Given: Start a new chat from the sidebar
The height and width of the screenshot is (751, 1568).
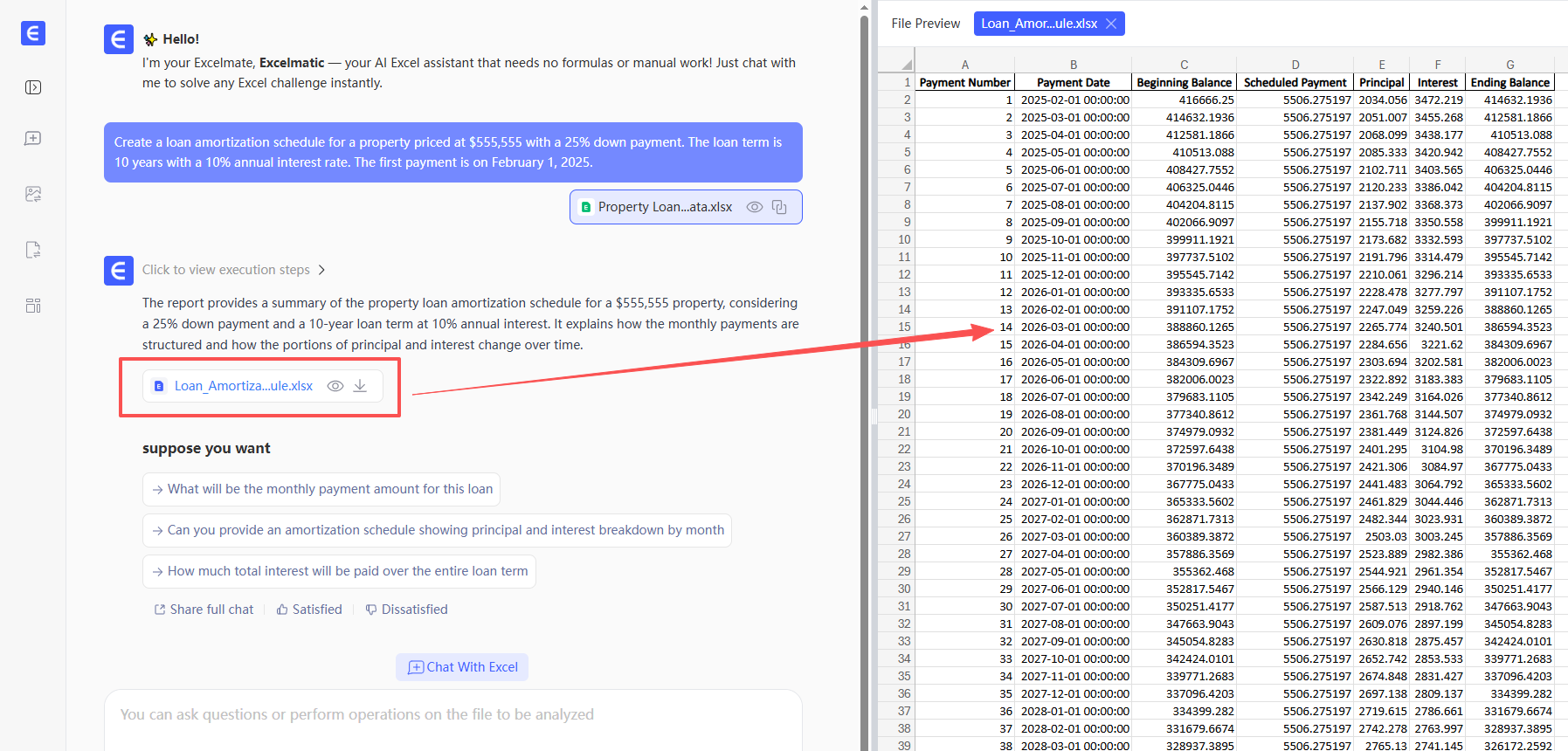Looking at the screenshot, I should click(x=33, y=139).
